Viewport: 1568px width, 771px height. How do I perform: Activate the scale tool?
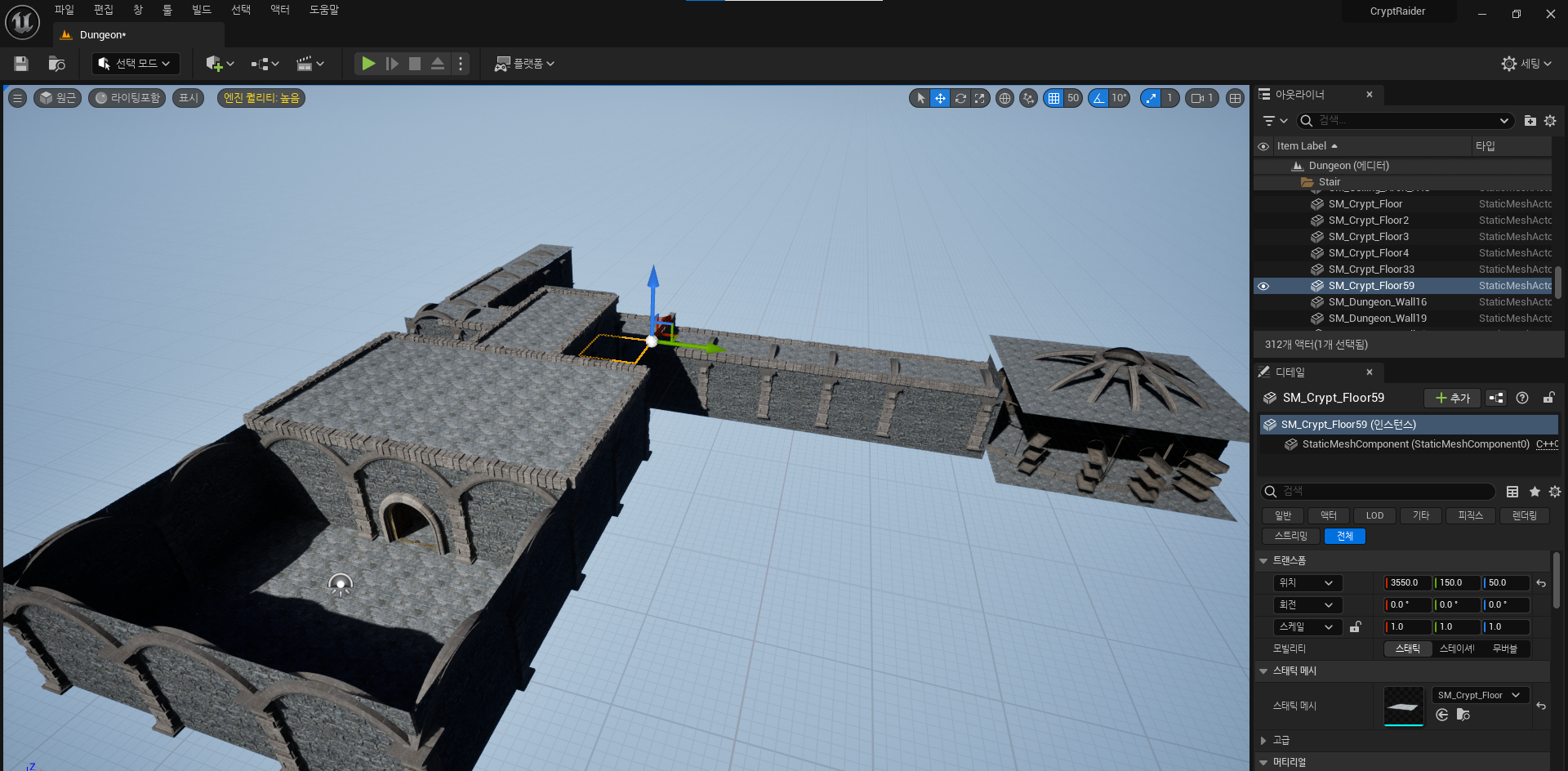979,98
